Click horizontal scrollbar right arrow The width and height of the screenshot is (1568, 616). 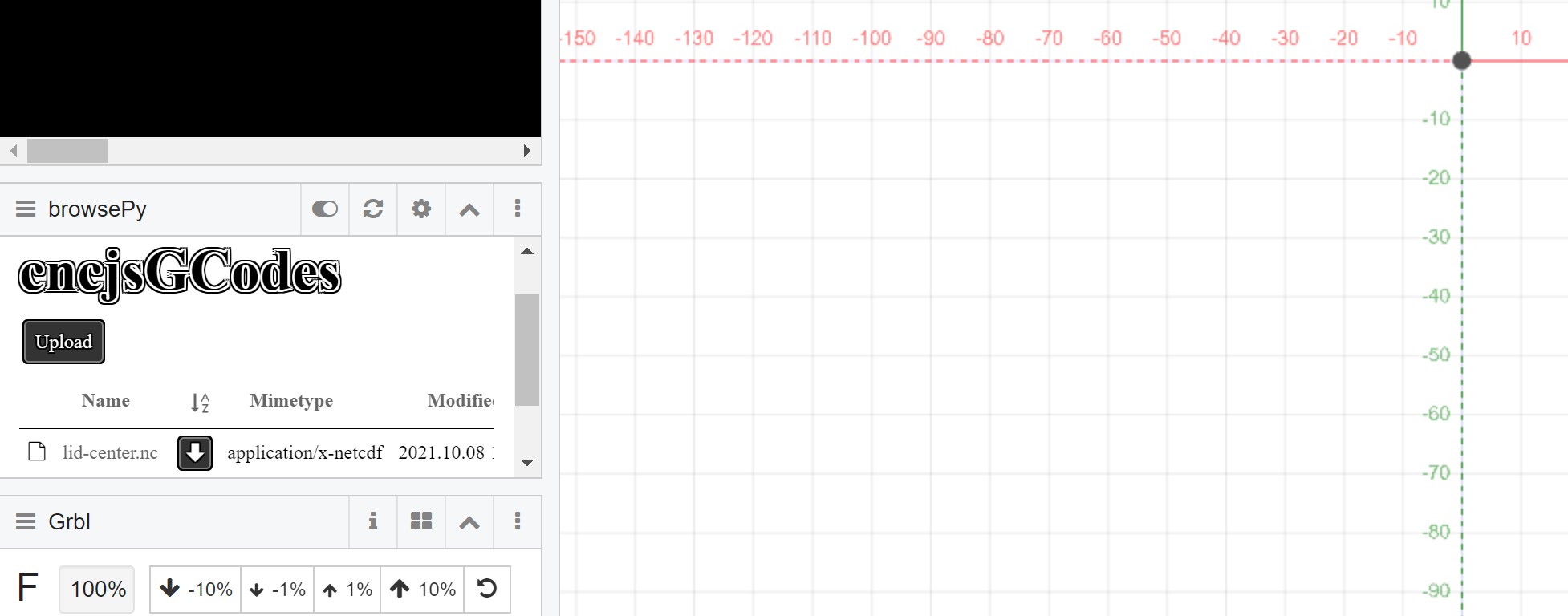[527, 151]
